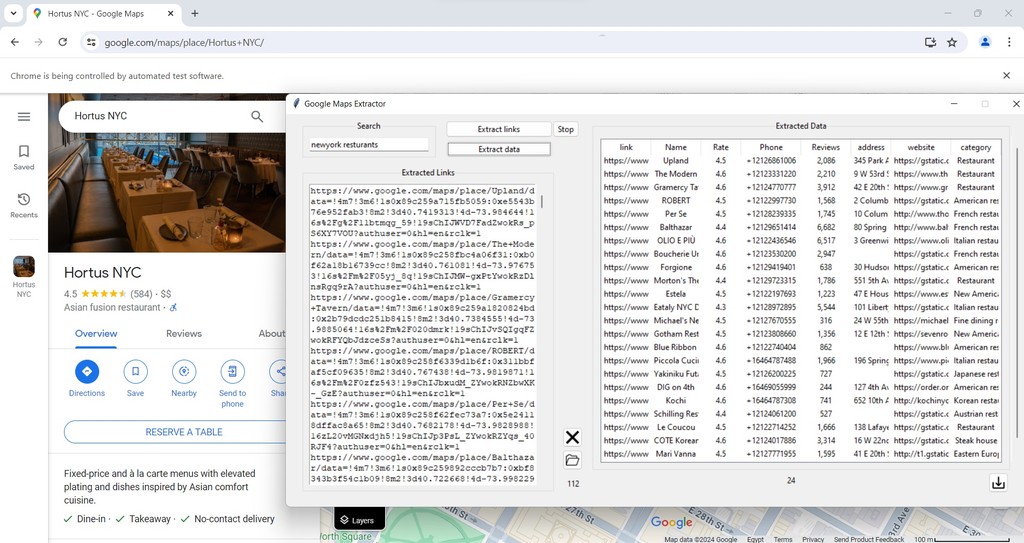The height and width of the screenshot is (543, 1024).
Task: Click the Stop button
Action: 566,129
